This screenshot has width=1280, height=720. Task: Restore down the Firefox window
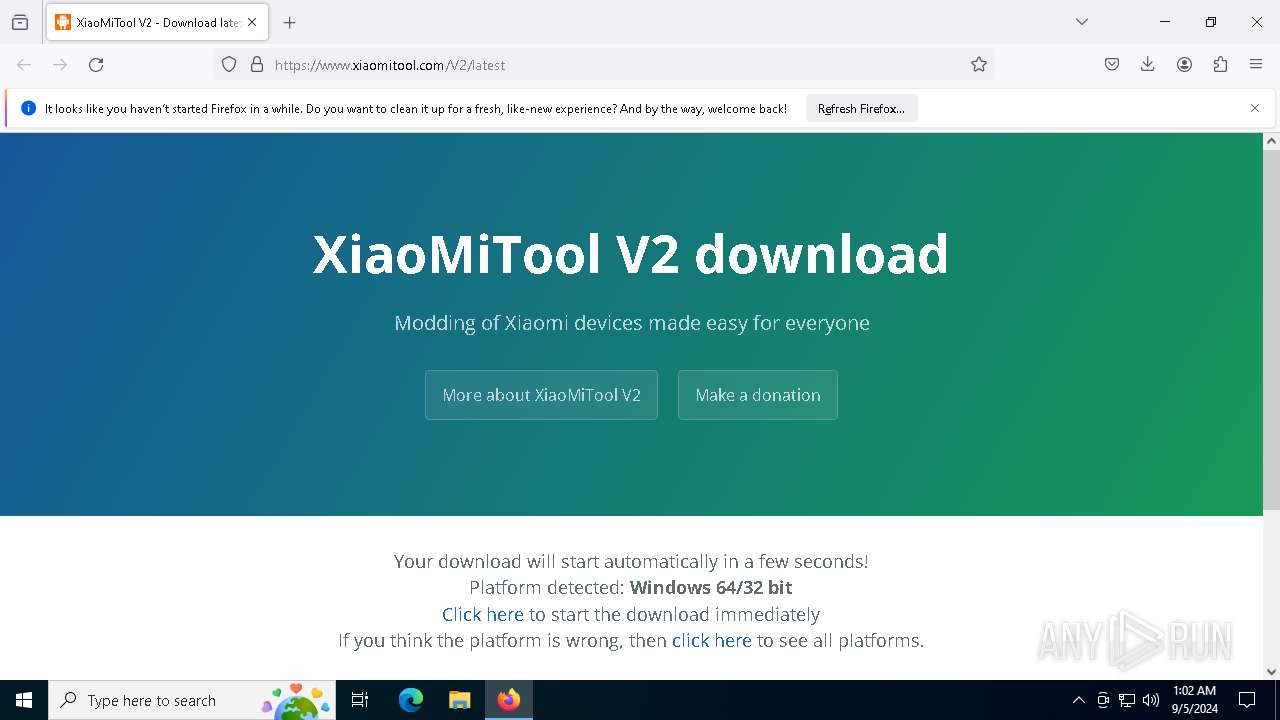coord(1211,22)
